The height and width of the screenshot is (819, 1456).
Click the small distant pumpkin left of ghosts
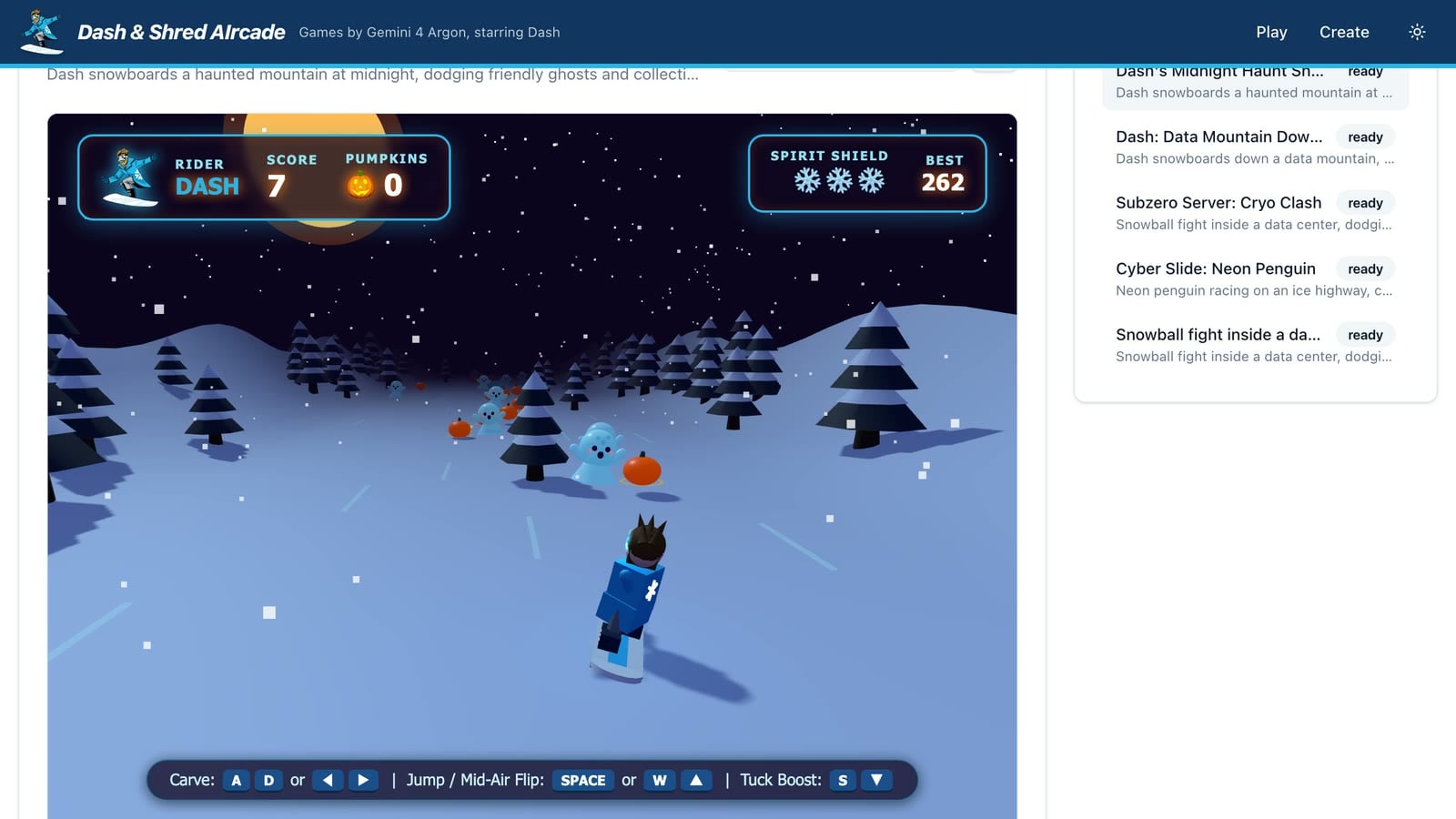pyautogui.click(x=460, y=428)
